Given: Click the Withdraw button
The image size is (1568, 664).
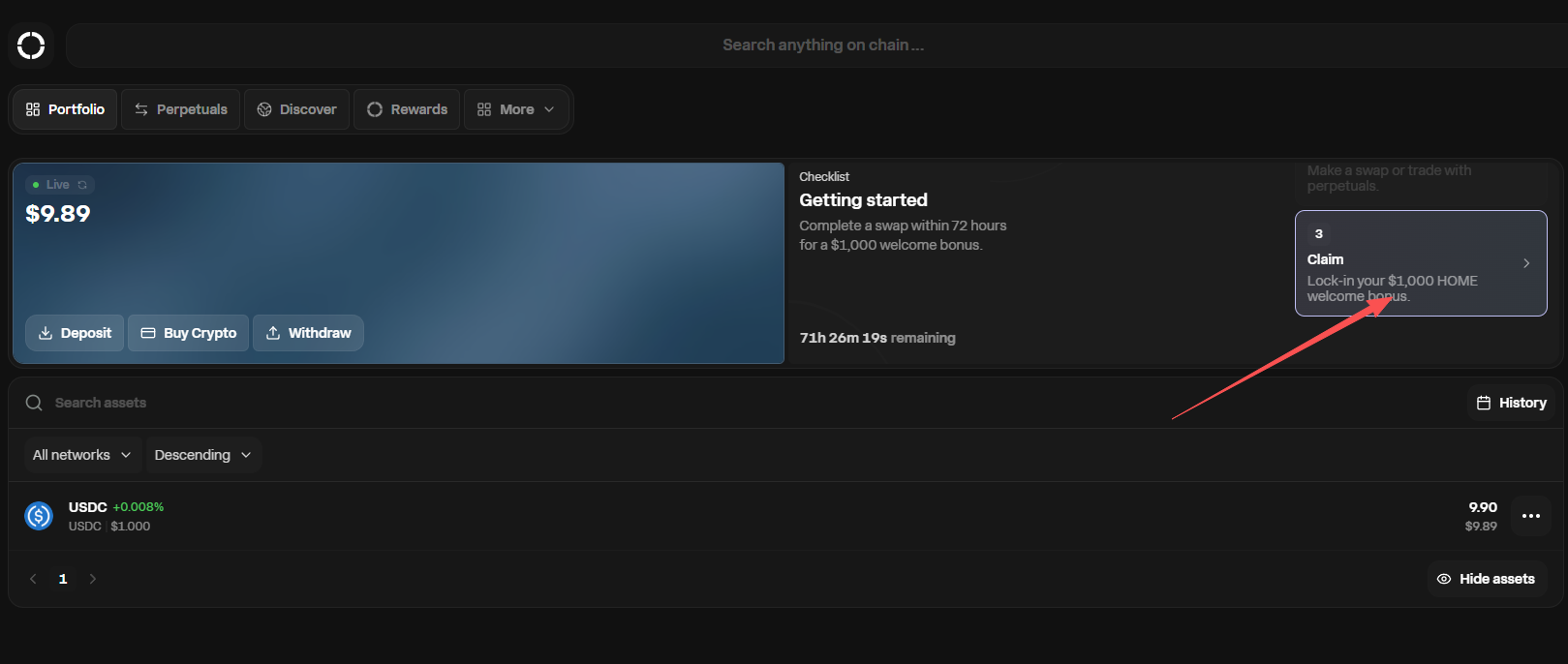Looking at the screenshot, I should click(308, 333).
